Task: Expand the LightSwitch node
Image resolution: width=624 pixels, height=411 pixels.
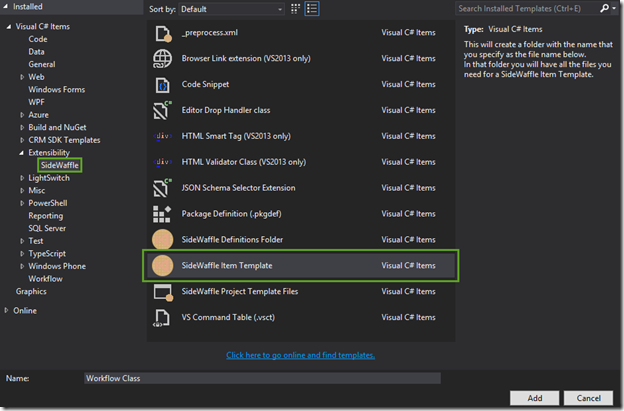Action: [x=22, y=178]
